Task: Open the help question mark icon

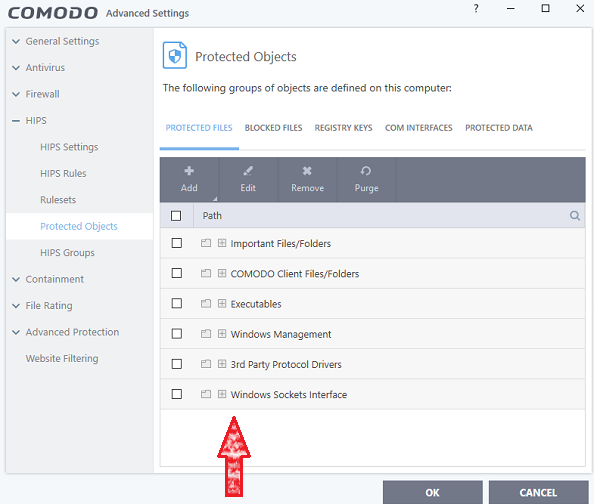Action: (x=476, y=8)
